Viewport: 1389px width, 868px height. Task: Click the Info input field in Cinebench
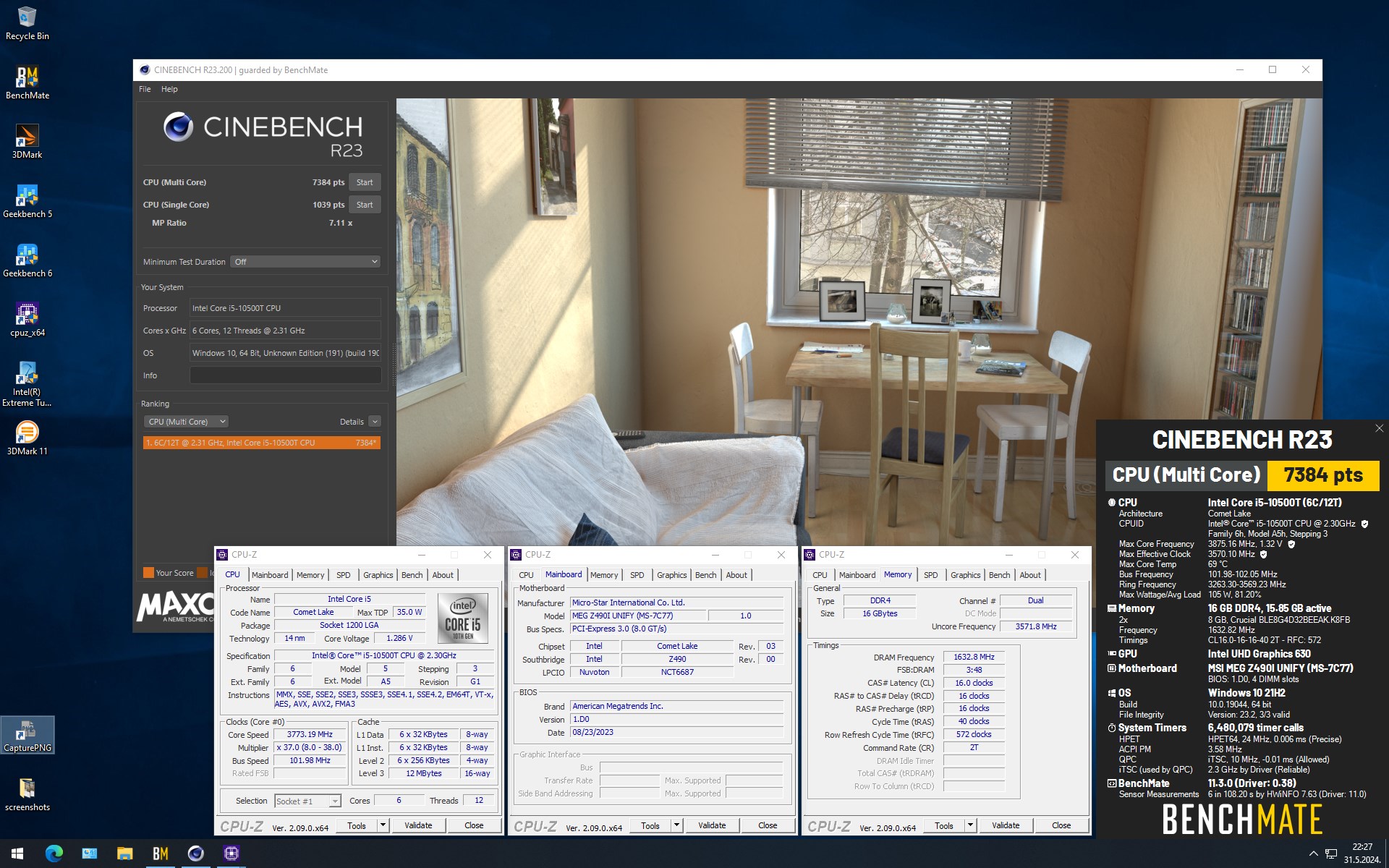285,375
